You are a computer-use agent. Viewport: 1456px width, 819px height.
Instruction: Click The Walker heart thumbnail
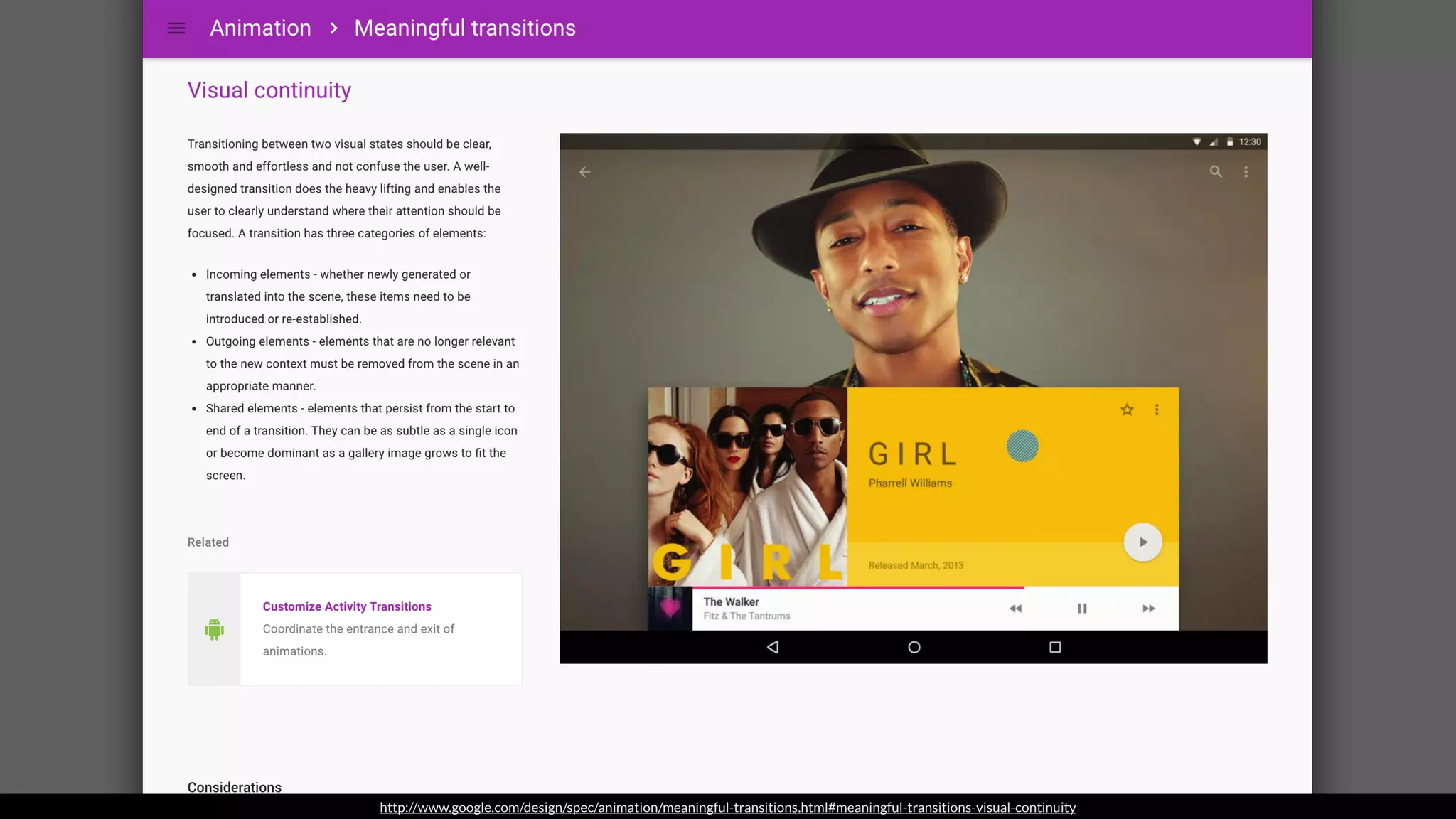click(670, 608)
